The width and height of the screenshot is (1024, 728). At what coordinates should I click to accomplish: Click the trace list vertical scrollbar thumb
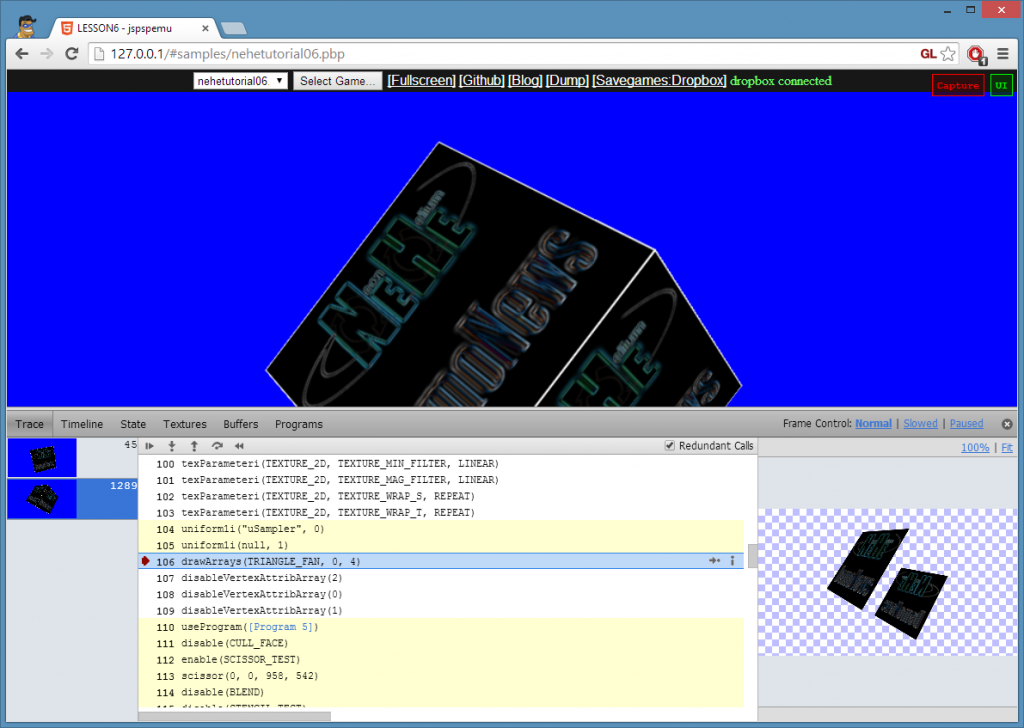752,556
